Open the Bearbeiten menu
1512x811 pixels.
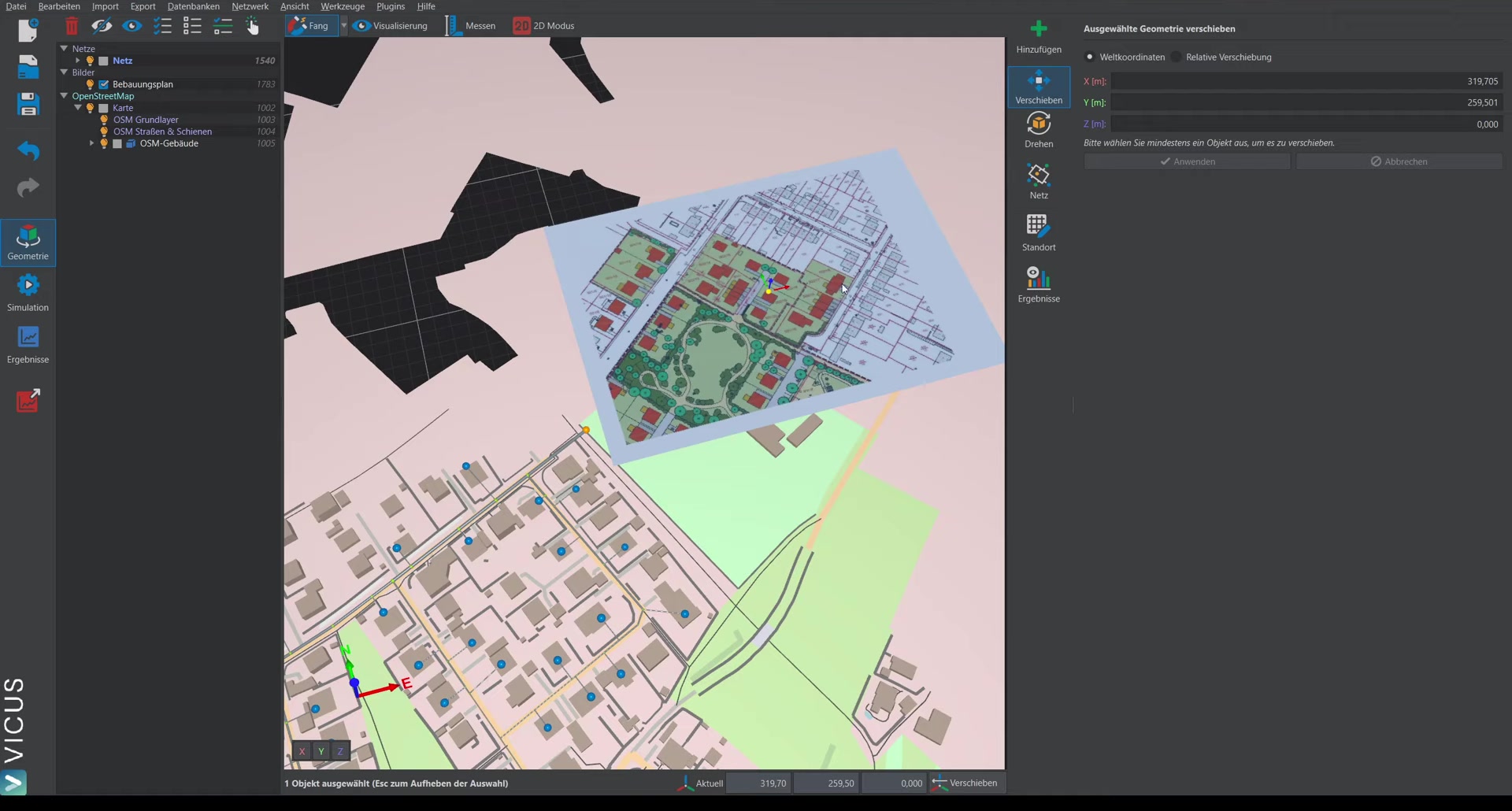click(x=59, y=6)
